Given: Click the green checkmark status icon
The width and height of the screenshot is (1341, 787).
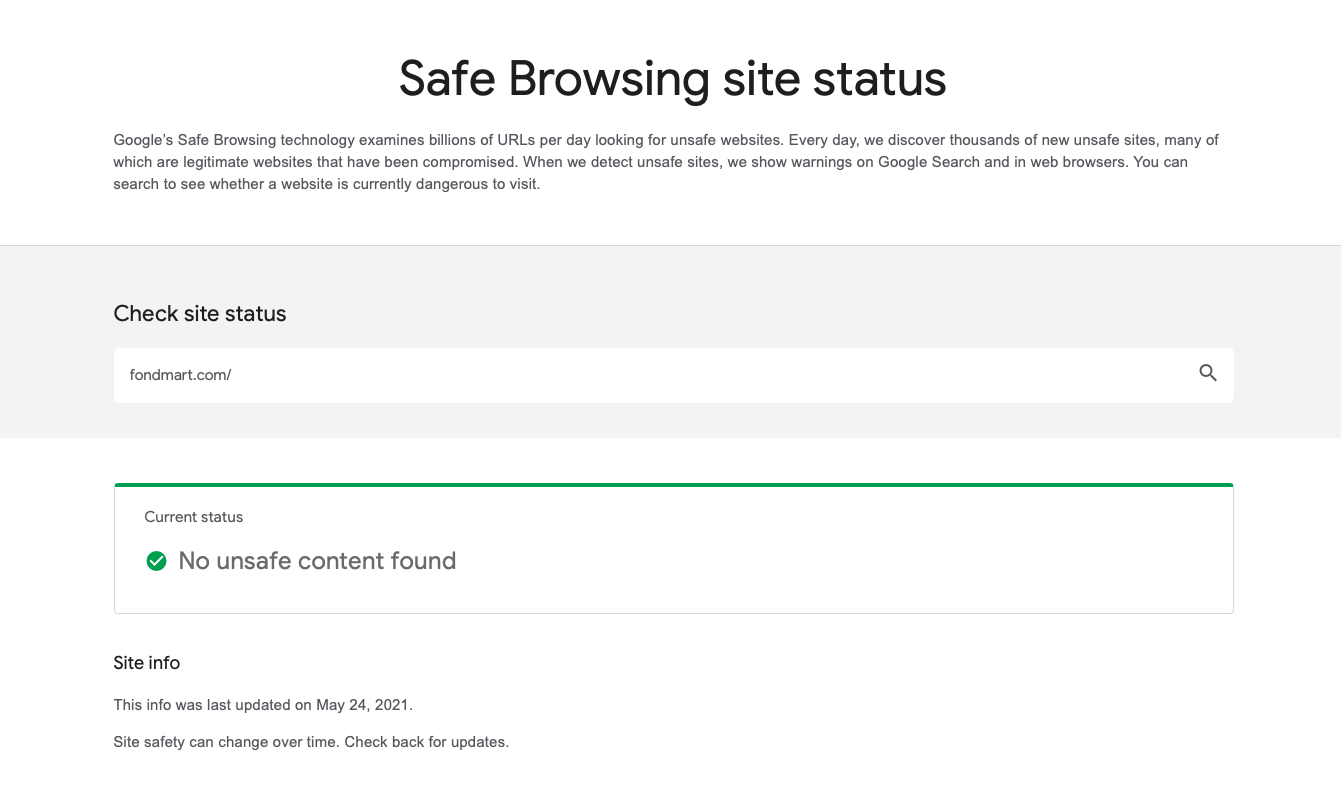Looking at the screenshot, I should pos(156,561).
